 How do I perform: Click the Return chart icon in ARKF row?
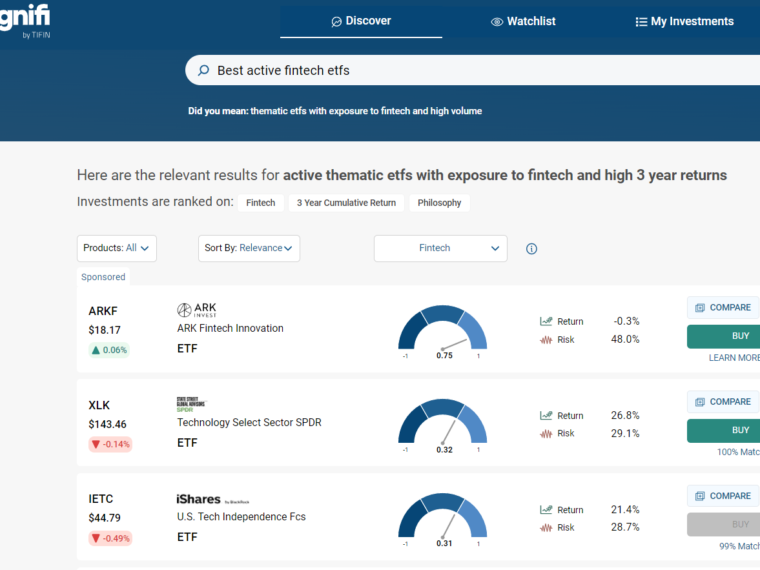click(546, 321)
